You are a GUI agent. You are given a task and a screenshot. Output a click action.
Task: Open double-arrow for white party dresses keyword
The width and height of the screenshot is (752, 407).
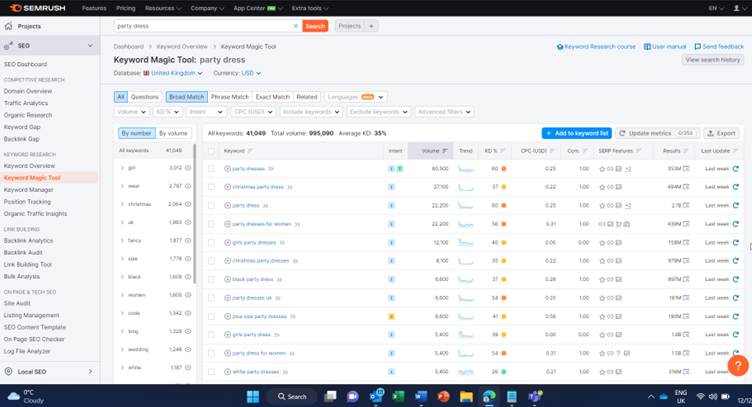[285, 372]
